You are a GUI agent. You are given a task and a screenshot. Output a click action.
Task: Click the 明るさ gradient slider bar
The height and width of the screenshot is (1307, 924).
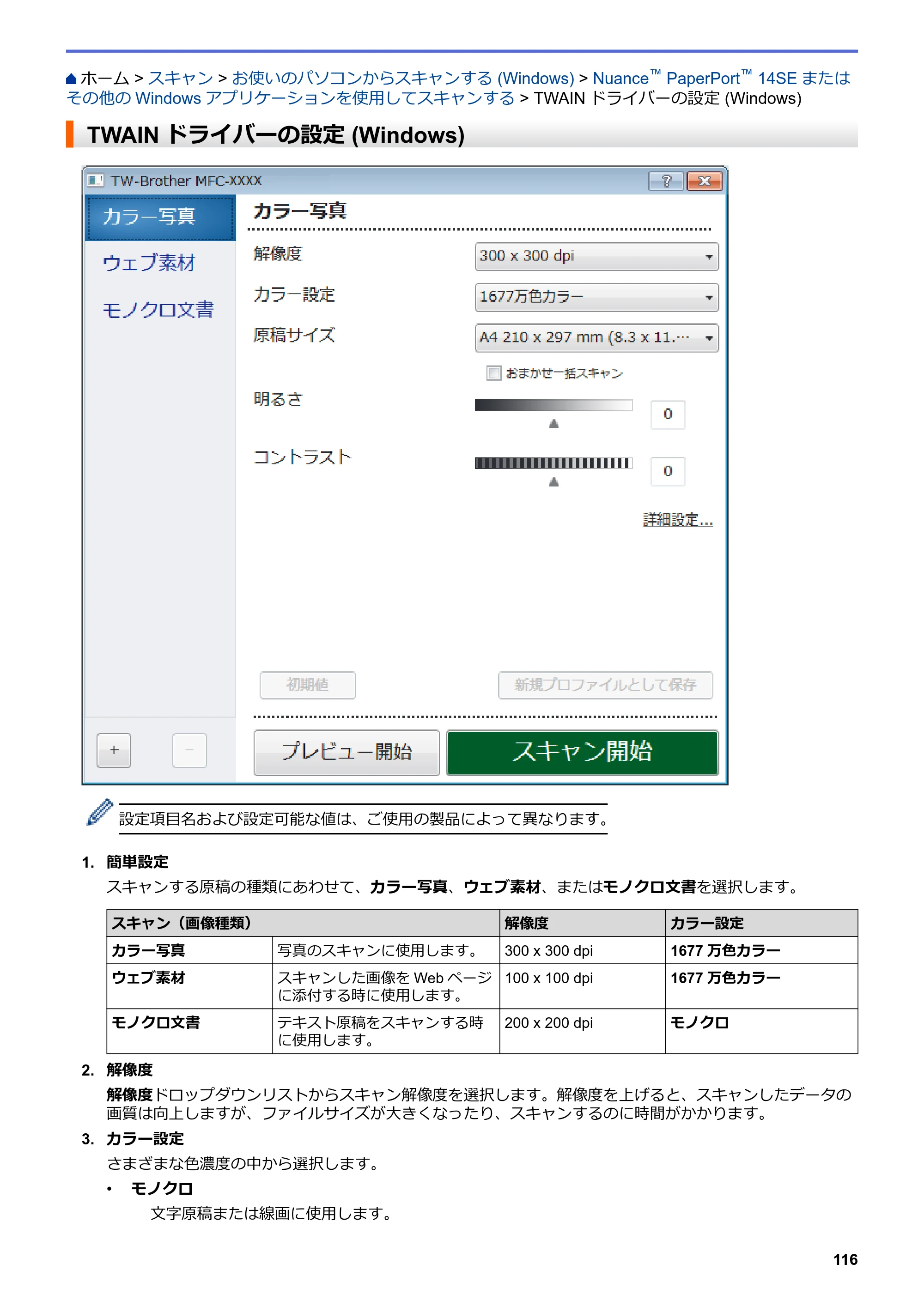553,405
